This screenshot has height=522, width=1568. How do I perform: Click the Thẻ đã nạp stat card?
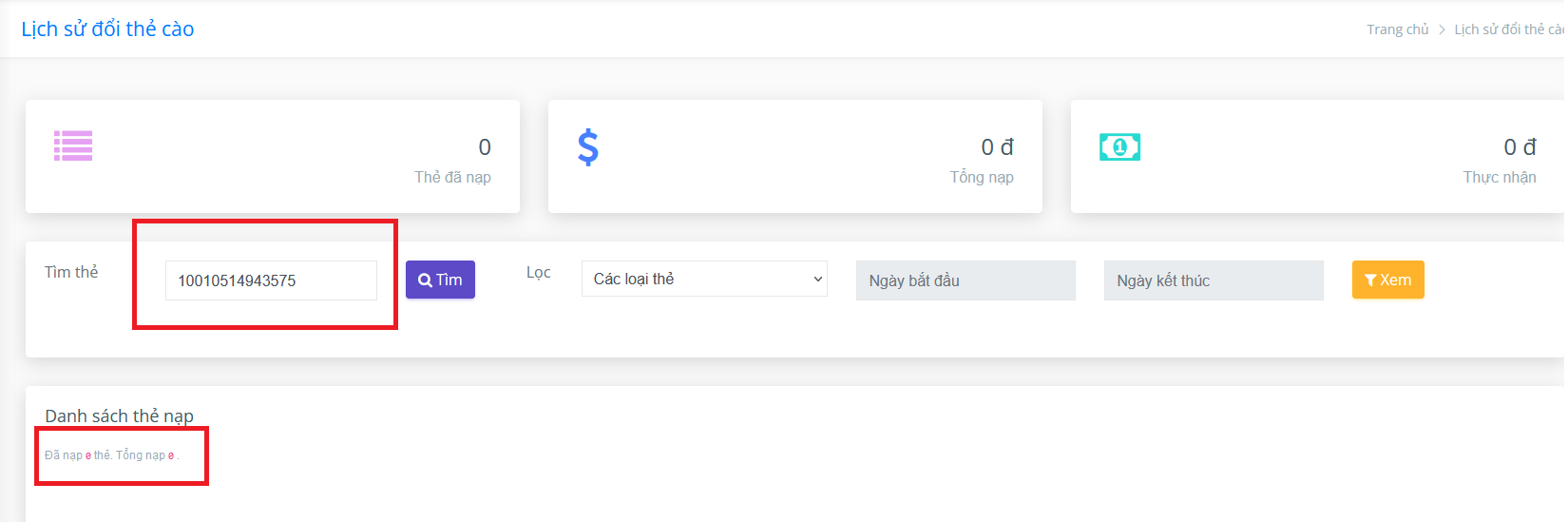point(273,156)
